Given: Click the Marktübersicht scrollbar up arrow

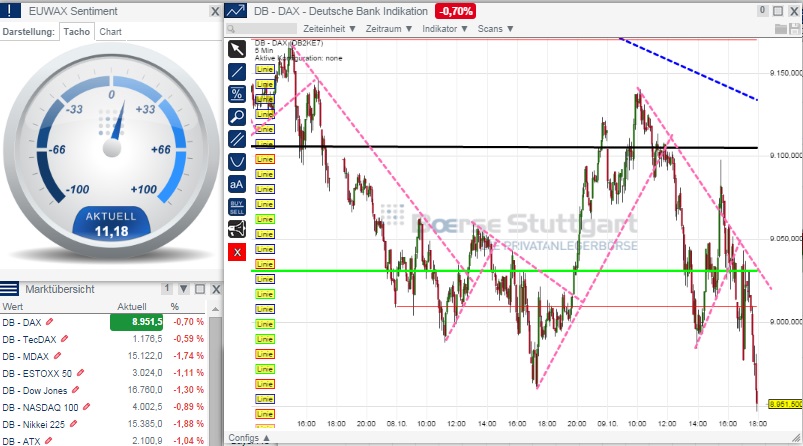Looking at the screenshot, I should tap(216, 309).
